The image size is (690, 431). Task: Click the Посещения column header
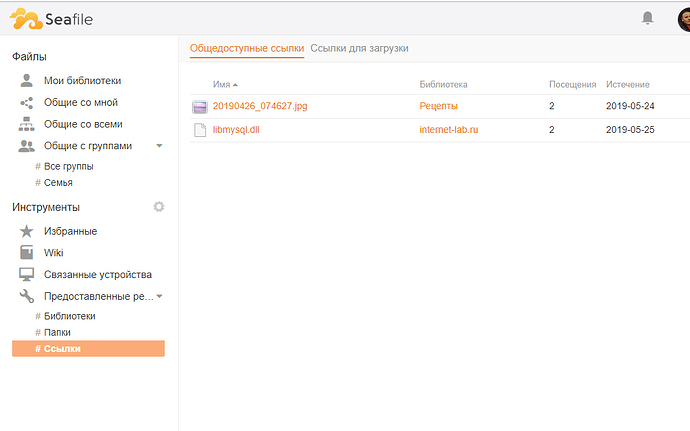(x=573, y=85)
